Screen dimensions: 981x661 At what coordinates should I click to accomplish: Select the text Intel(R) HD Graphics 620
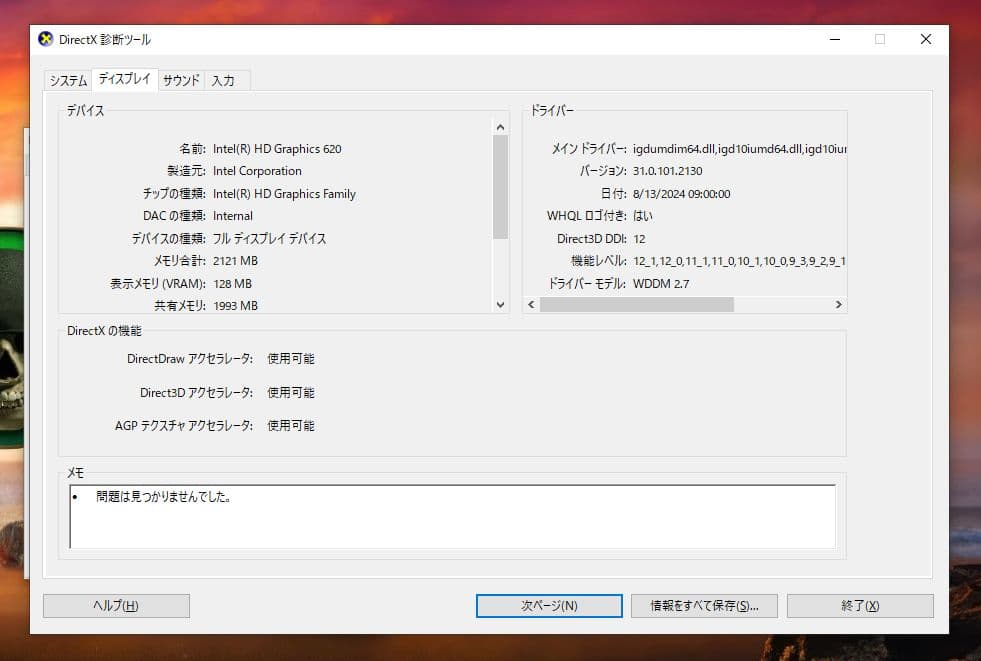point(276,148)
